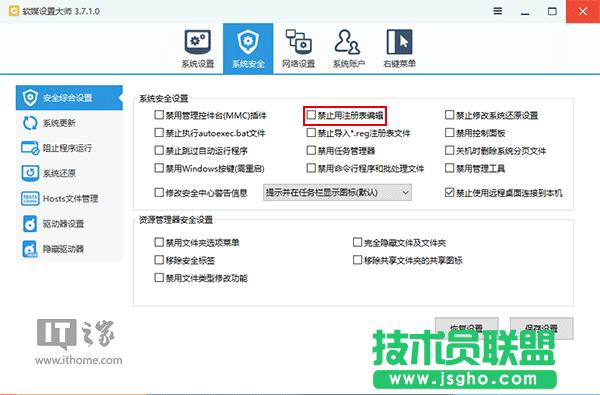The image size is (600, 395).
Task: Tick 禁用管理工具 checkbox
Action: point(450,168)
